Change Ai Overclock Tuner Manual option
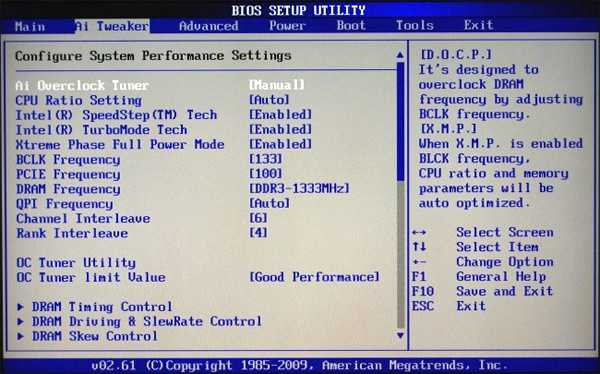The image size is (600, 374). (x=277, y=85)
